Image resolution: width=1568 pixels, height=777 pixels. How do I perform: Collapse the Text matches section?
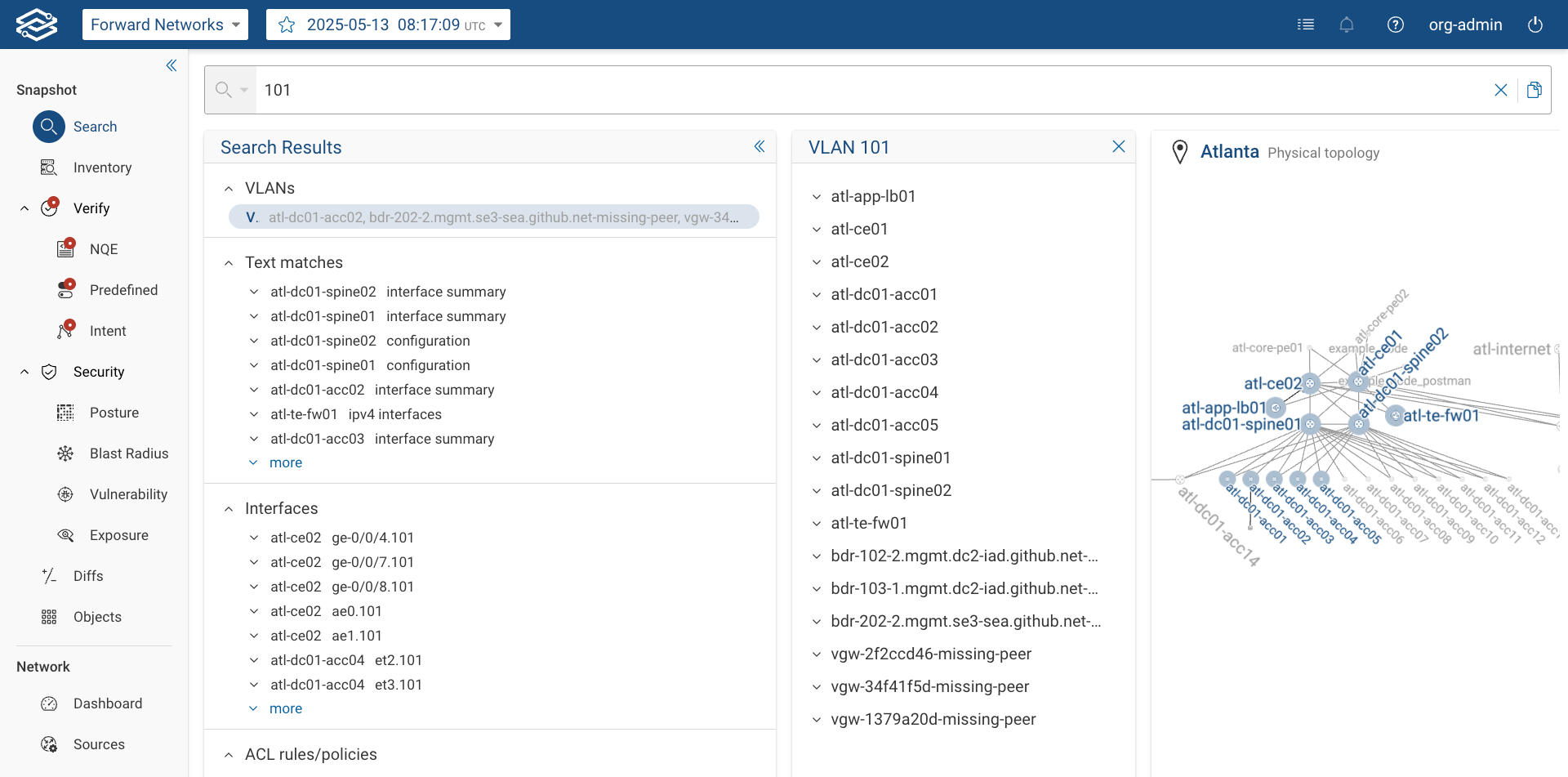tap(229, 262)
